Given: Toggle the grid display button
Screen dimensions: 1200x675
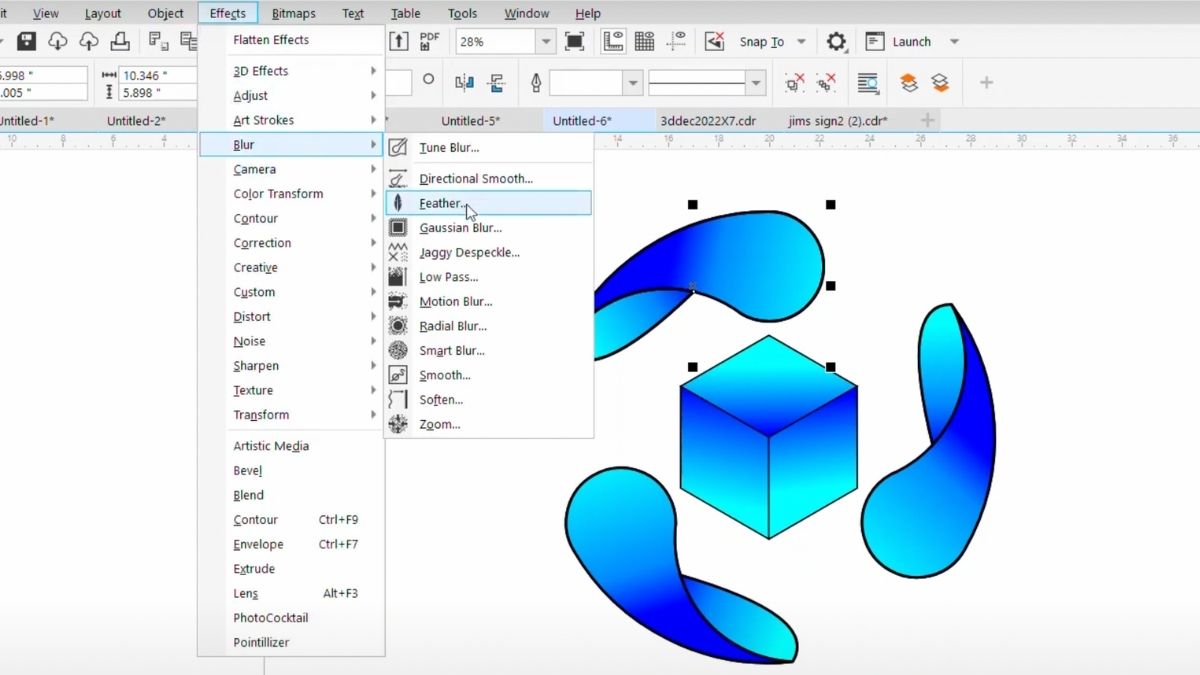Looking at the screenshot, I should point(644,41).
